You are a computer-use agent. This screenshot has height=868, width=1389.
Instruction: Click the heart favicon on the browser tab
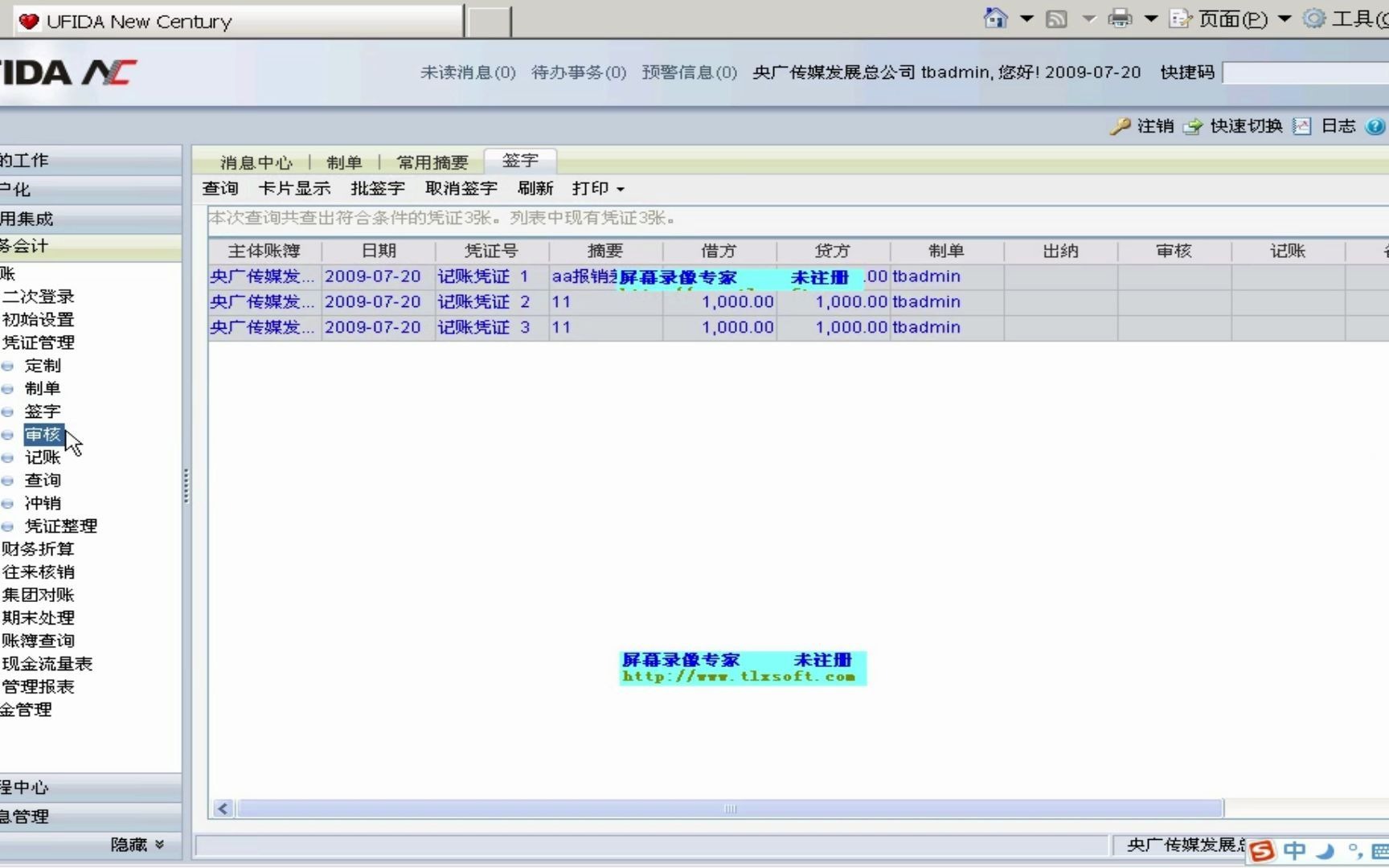click(x=29, y=22)
